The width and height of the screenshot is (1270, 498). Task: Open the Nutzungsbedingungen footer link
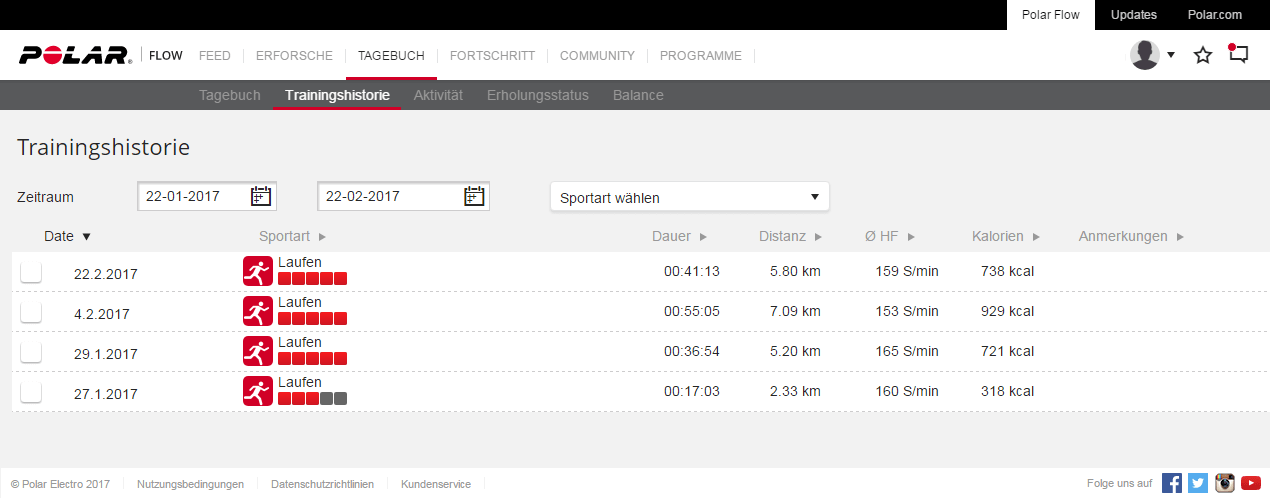(x=190, y=484)
